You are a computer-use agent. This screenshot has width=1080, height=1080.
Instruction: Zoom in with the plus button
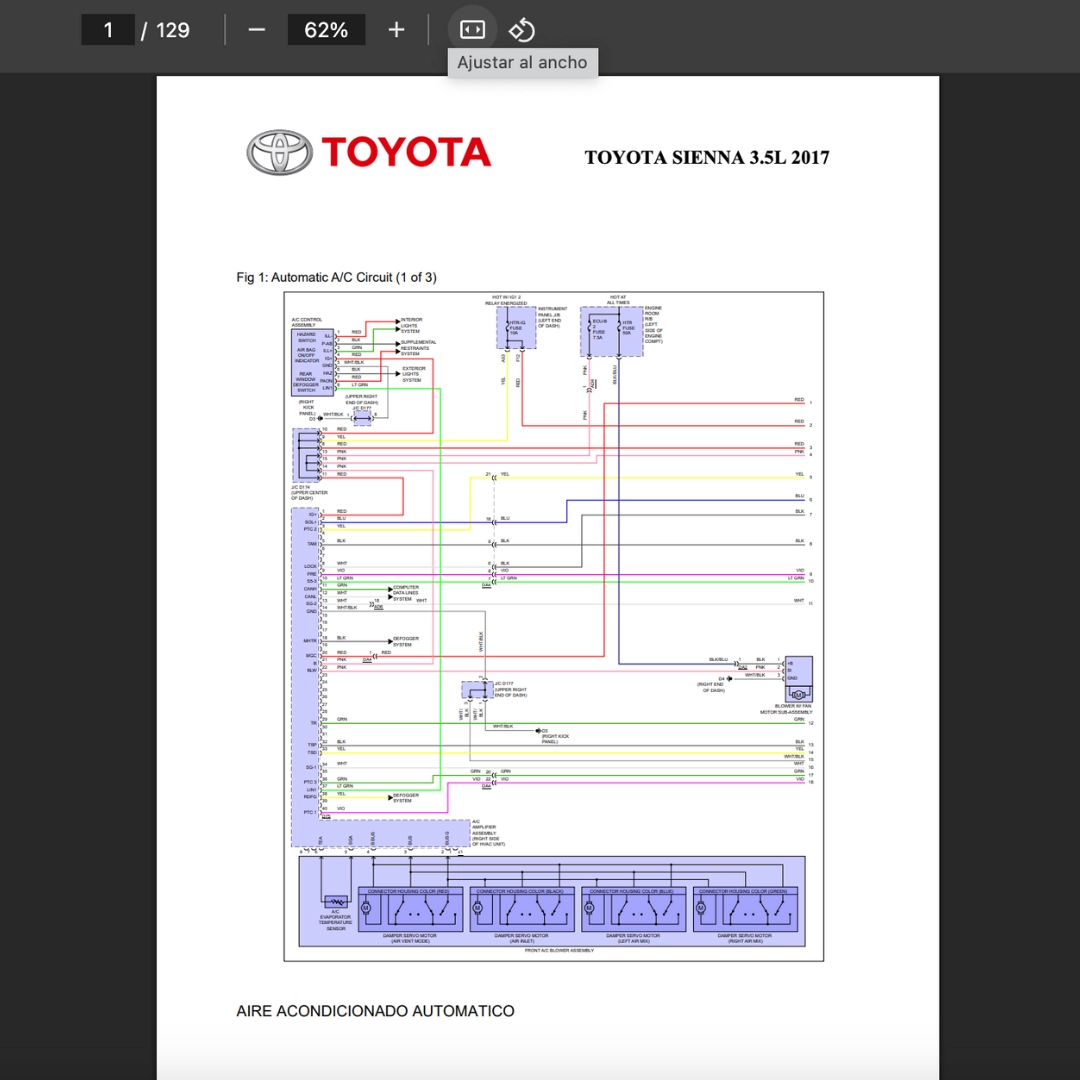pos(396,30)
